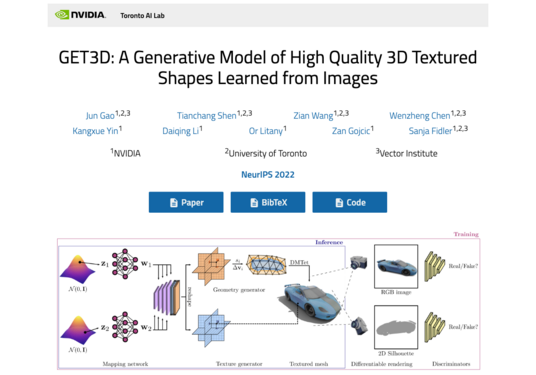The width and height of the screenshot is (536, 375).
Task: Click the 2D Silhouette thumbnail
Action: click(396, 327)
